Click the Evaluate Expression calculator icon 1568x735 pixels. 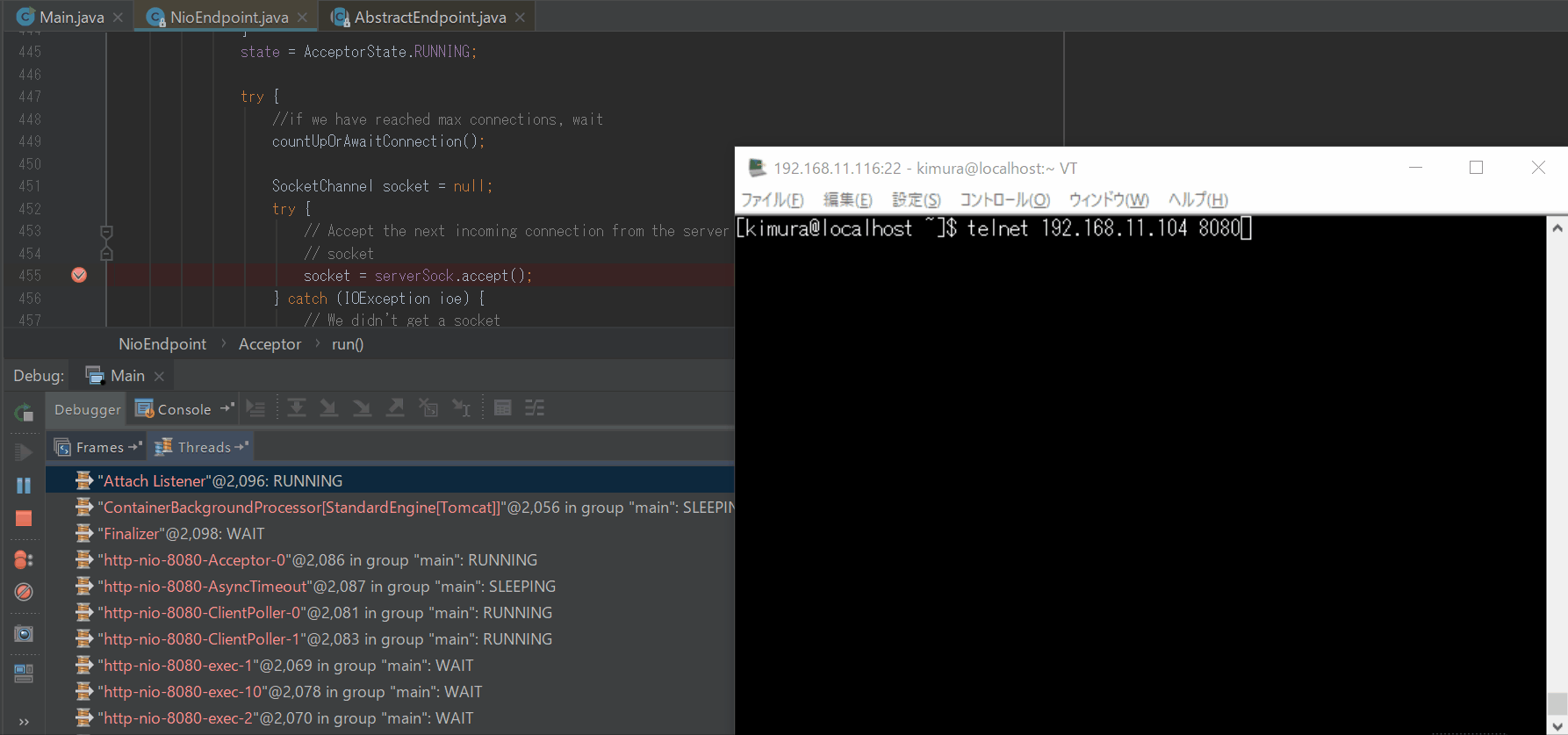click(502, 408)
